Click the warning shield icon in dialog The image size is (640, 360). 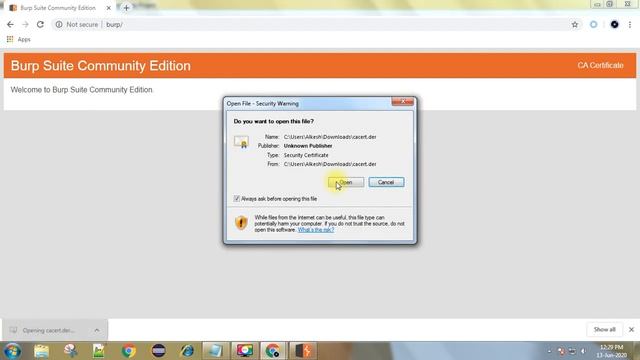[x=241, y=223]
